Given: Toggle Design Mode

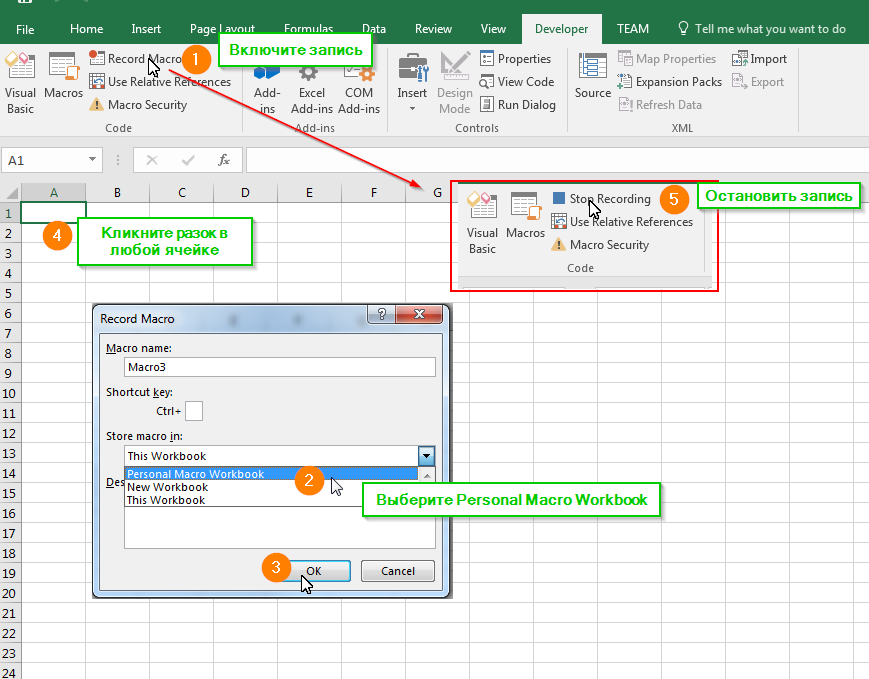Looking at the screenshot, I should coord(454,83).
